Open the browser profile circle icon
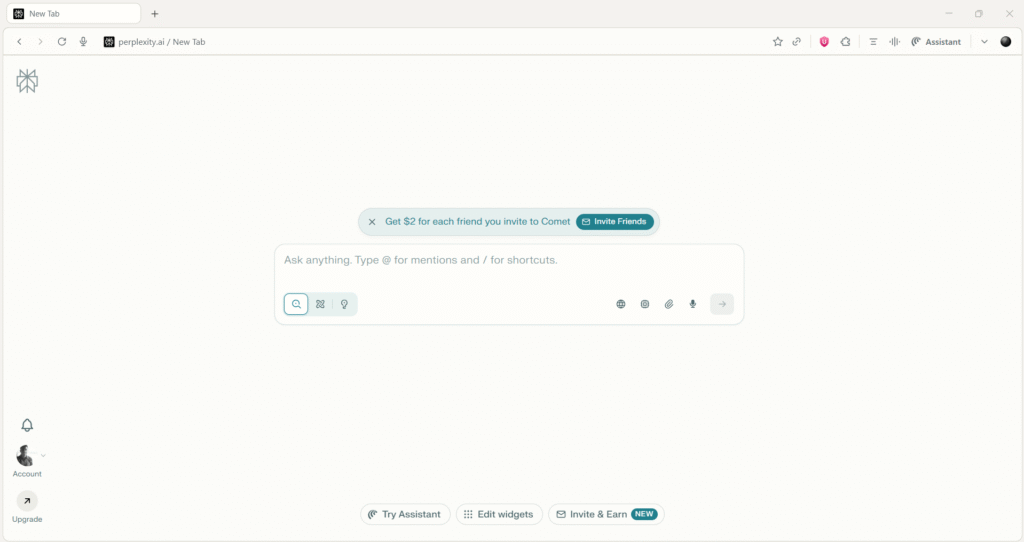 (1006, 42)
